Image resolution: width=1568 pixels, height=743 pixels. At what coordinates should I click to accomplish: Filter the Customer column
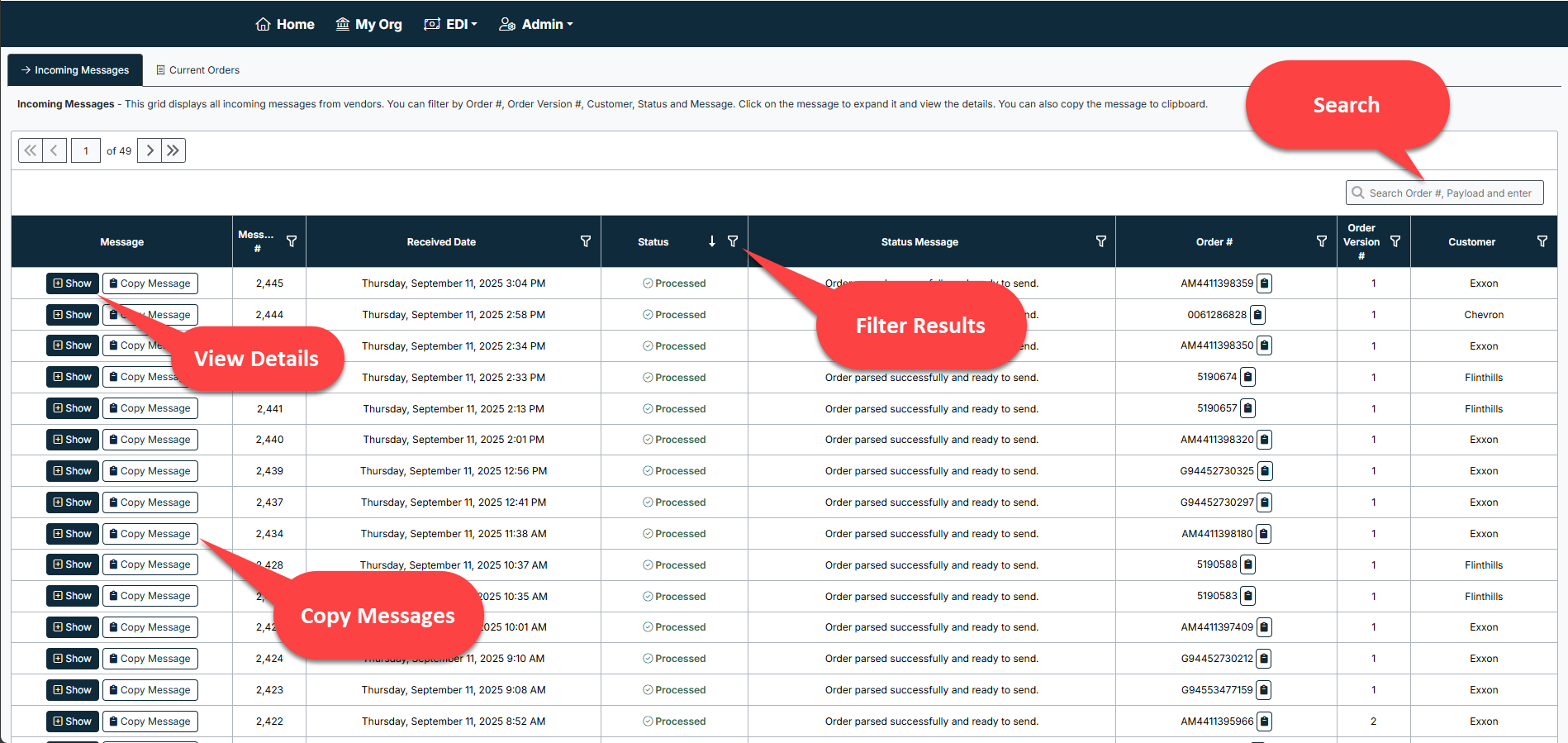1542,241
